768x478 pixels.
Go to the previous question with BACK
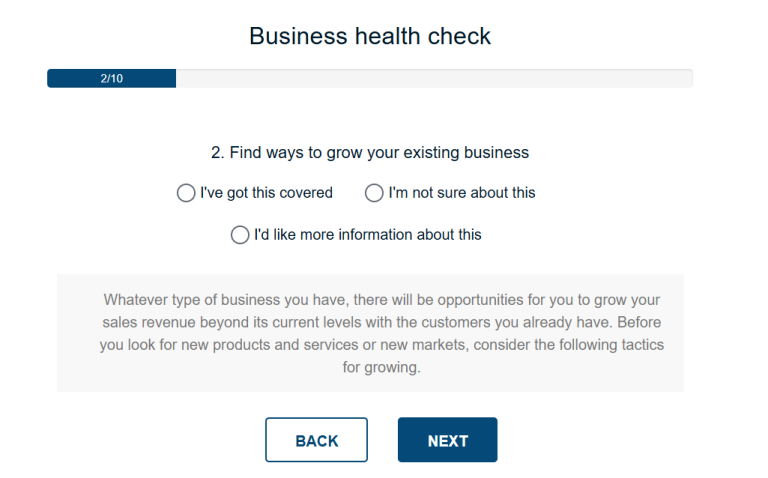tap(316, 440)
